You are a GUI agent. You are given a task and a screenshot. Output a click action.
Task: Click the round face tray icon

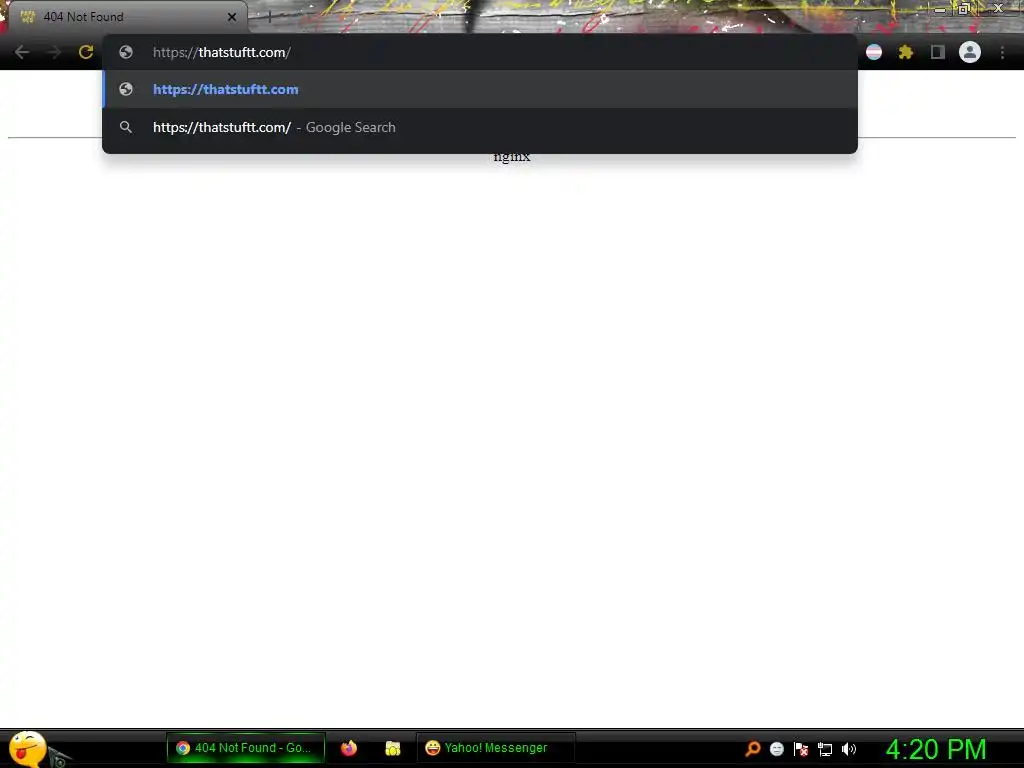pos(776,749)
